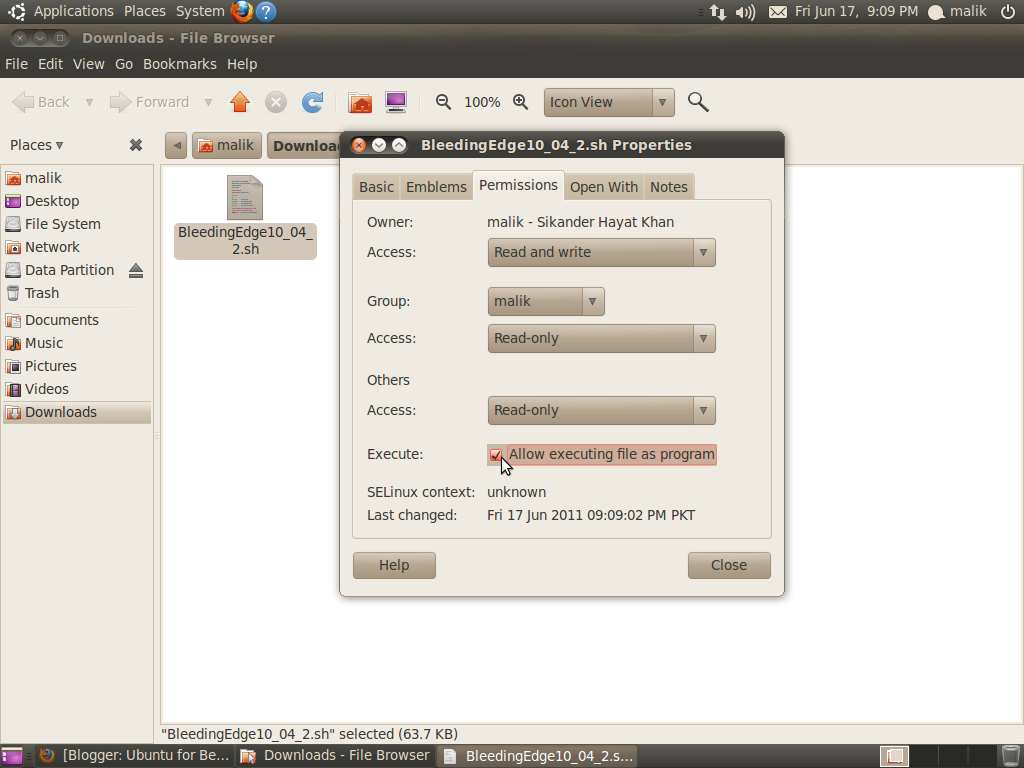The height and width of the screenshot is (768, 1024).
Task: Switch to the Open With tab
Action: pos(604,187)
